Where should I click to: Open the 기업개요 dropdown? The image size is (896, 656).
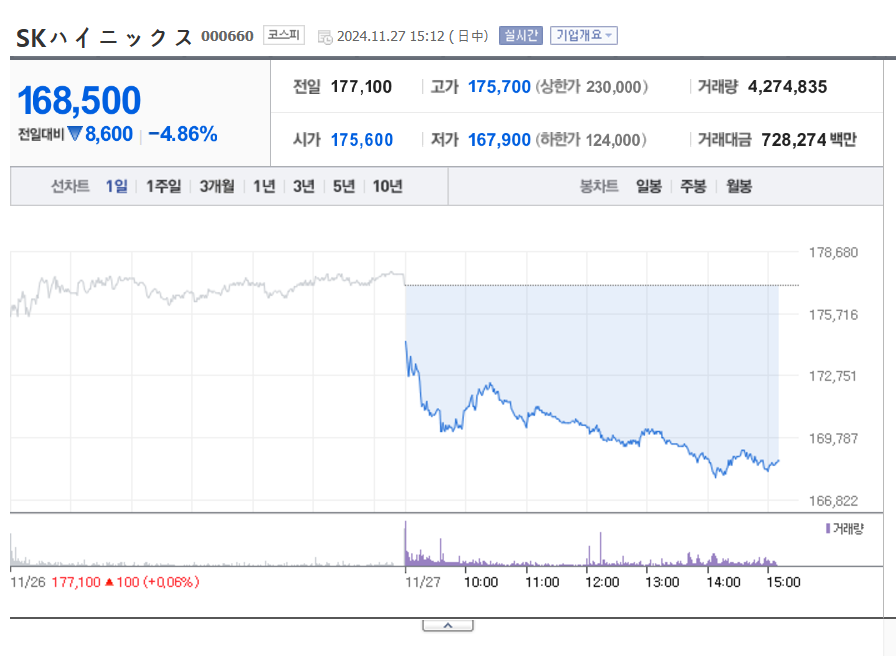(583, 35)
